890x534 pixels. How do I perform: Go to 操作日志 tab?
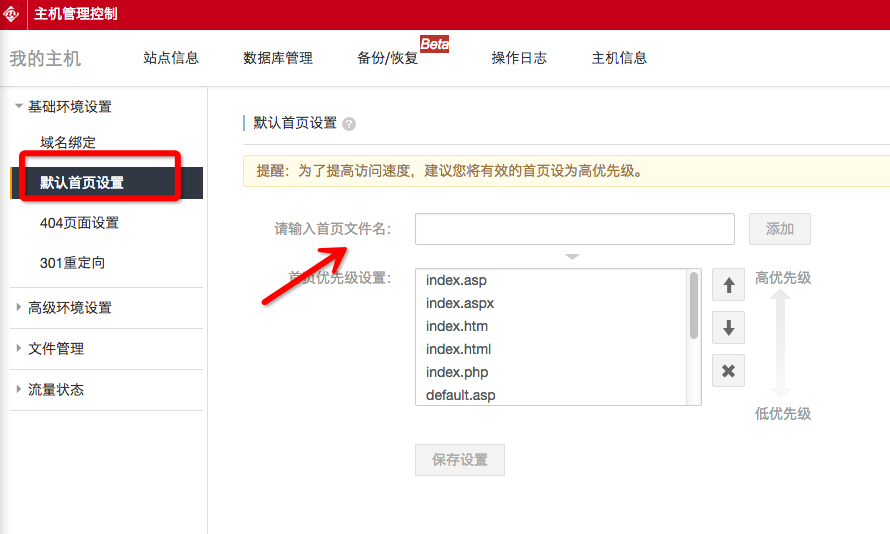(519, 58)
